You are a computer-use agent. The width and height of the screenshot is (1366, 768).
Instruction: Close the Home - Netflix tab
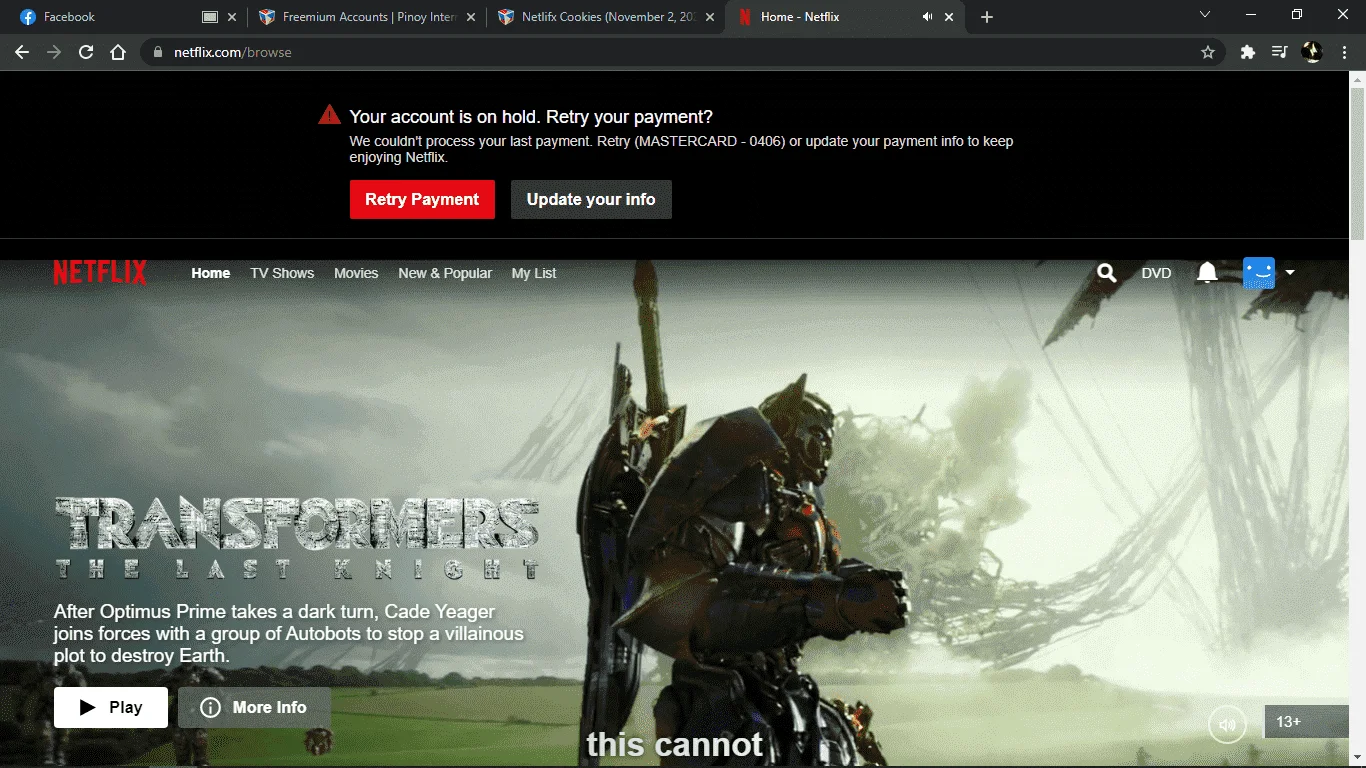tap(949, 17)
